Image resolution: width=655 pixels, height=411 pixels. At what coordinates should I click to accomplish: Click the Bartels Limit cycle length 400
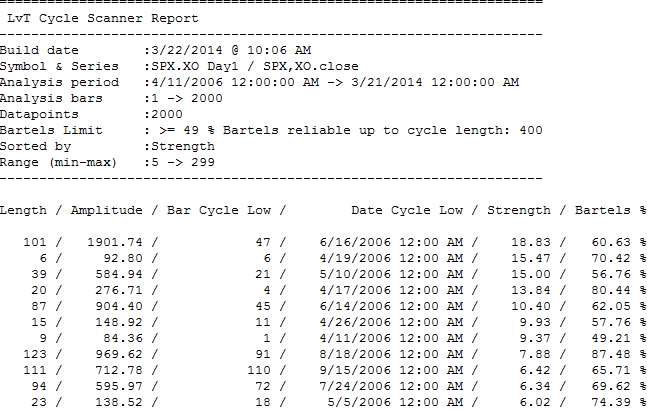[x=531, y=130]
